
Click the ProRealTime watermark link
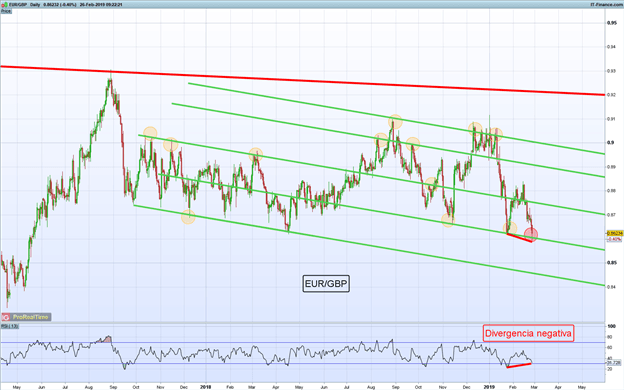pos(31,317)
